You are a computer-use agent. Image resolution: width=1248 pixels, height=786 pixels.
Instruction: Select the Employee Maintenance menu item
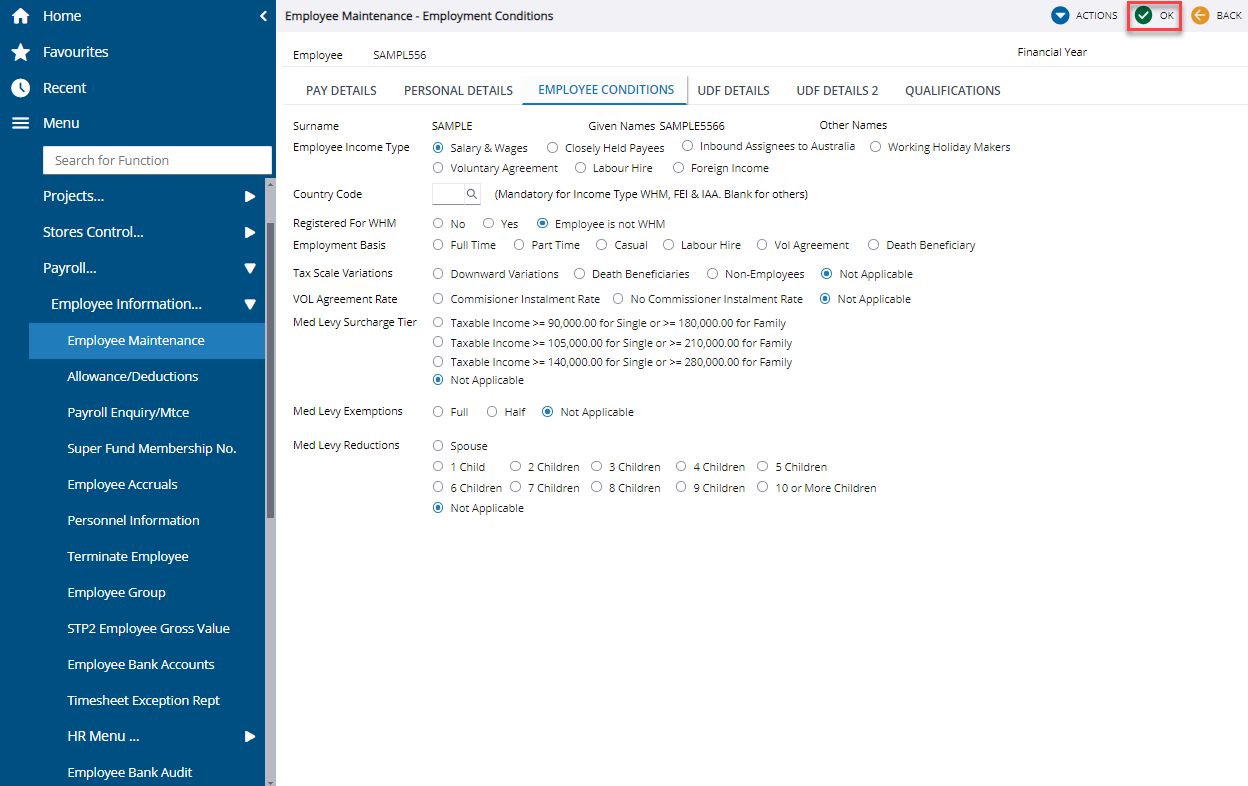[x=147, y=340]
